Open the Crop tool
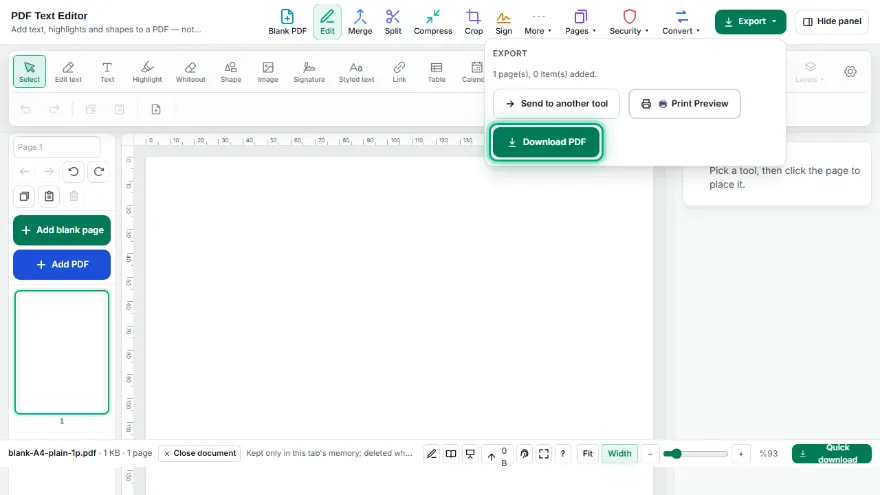The height and width of the screenshot is (495, 880). point(473,22)
